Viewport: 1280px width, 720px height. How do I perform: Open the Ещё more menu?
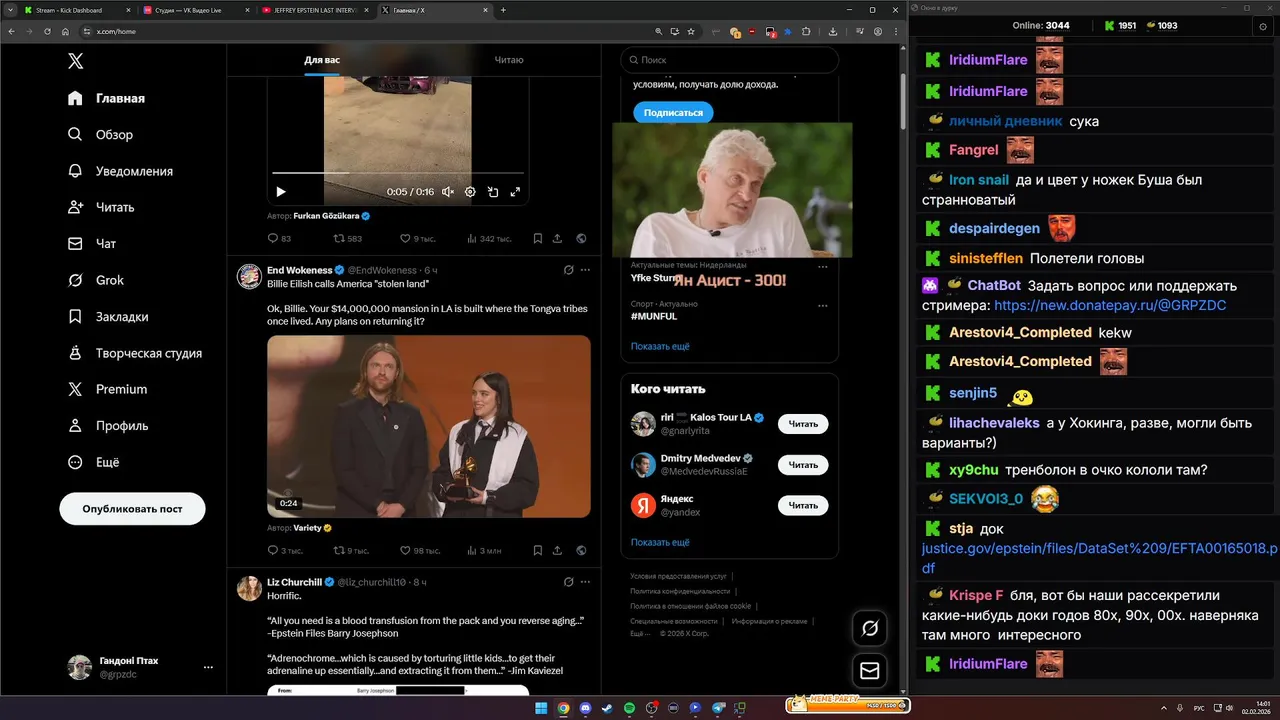[x=93, y=462]
